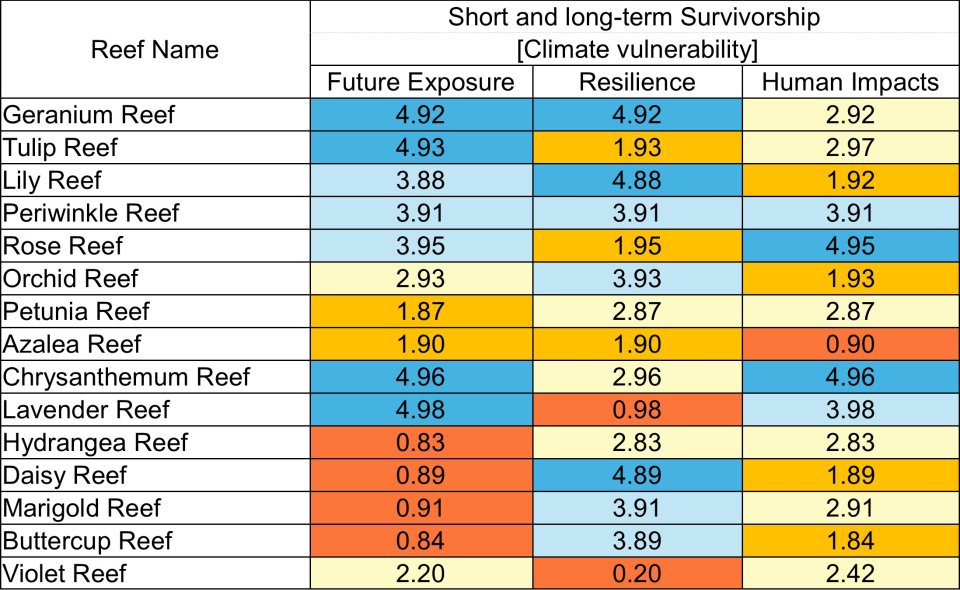This screenshot has height=590, width=960.
Task: Select the Future Exposure column header
Action: [x=421, y=82]
